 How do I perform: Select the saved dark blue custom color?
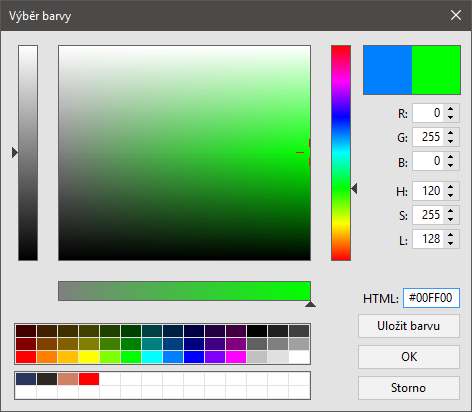tap(26, 379)
